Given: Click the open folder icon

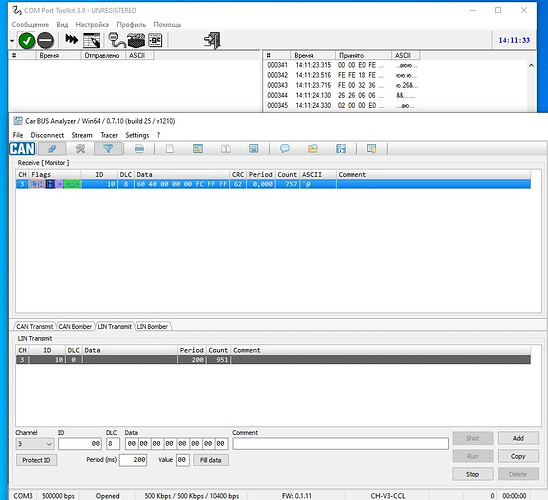Looking at the screenshot, I should point(313,149).
